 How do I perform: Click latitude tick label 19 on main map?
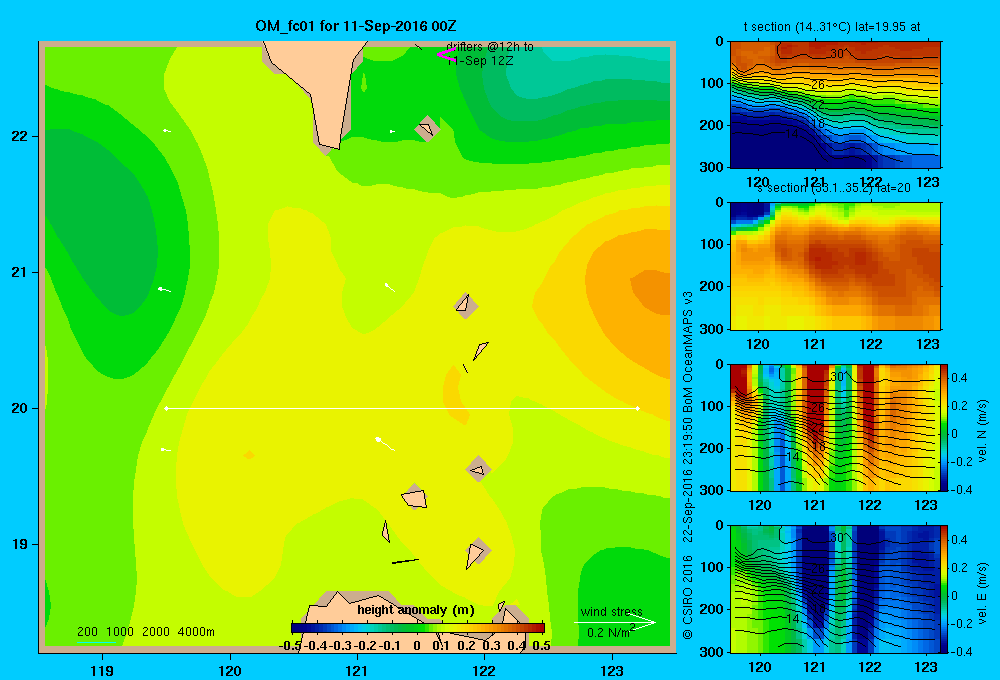(x=20, y=544)
